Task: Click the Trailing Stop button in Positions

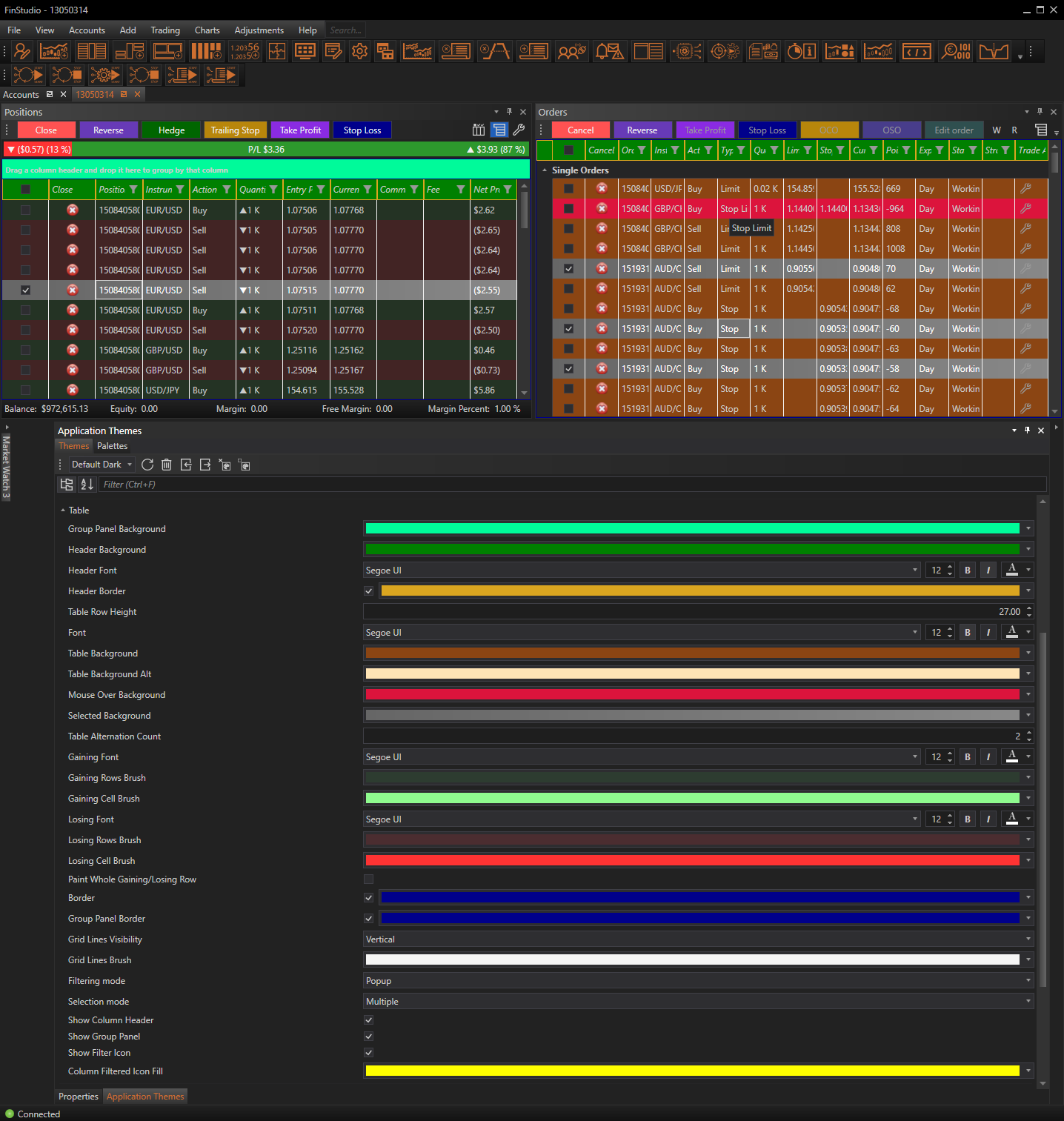Action: (235, 130)
